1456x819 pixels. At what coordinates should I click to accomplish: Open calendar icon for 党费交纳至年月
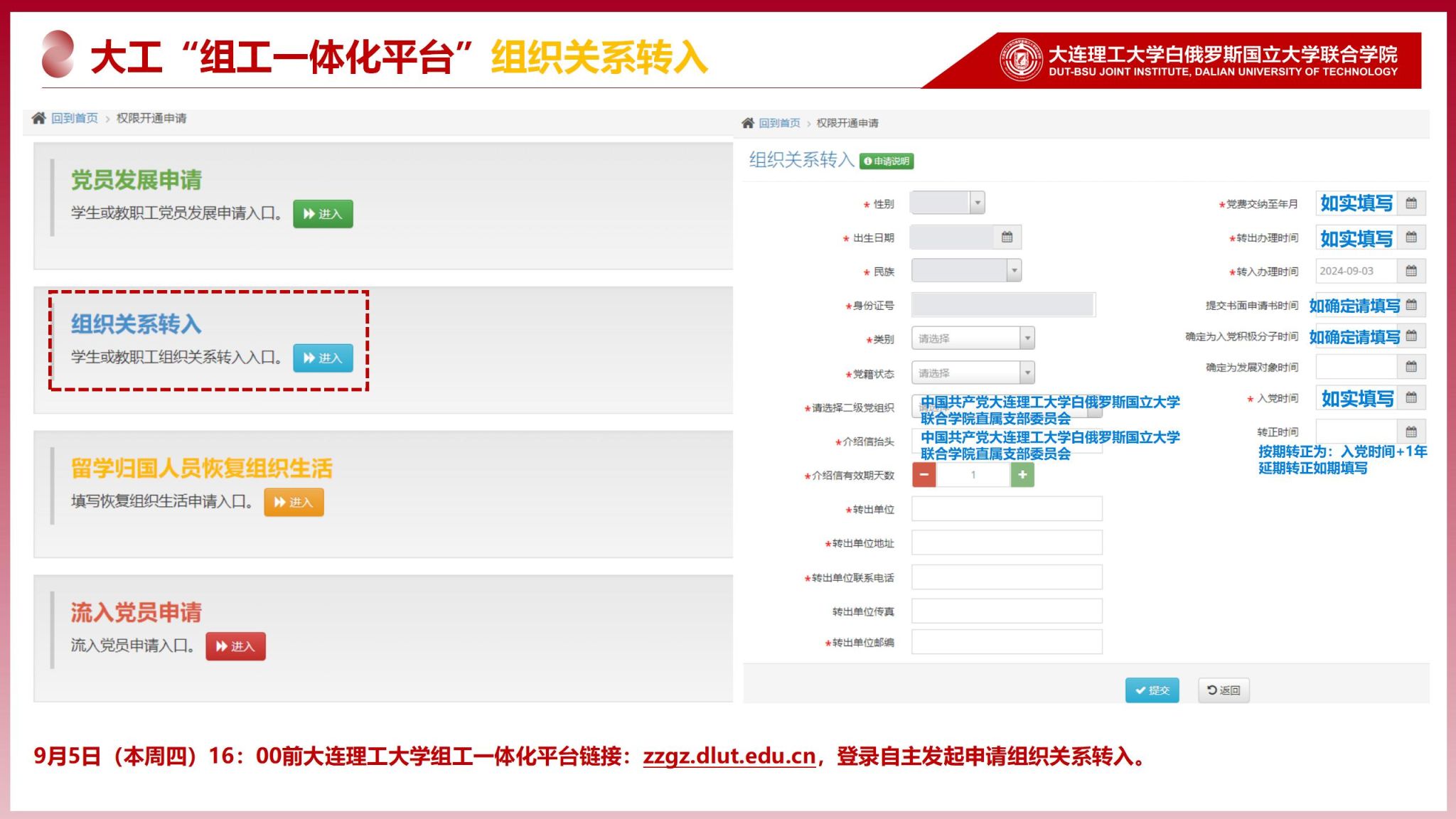click(1411, 203)
